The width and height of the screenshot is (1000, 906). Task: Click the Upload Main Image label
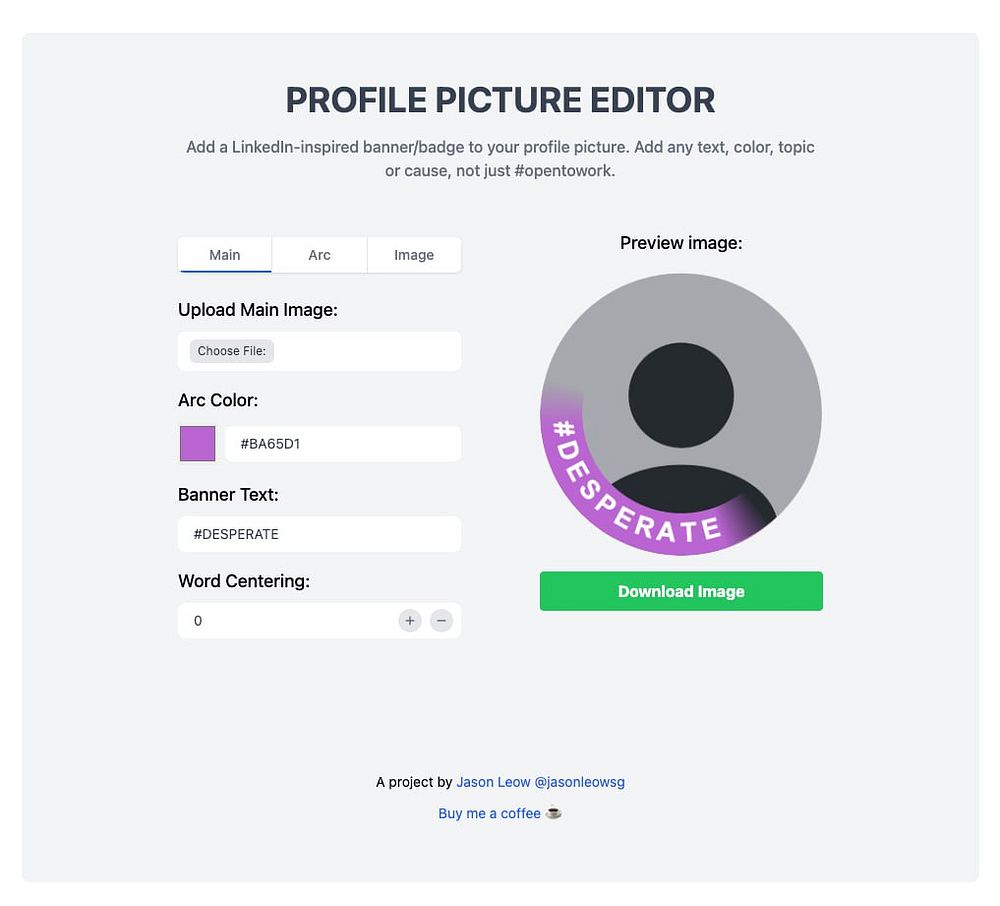coord(258,310)
